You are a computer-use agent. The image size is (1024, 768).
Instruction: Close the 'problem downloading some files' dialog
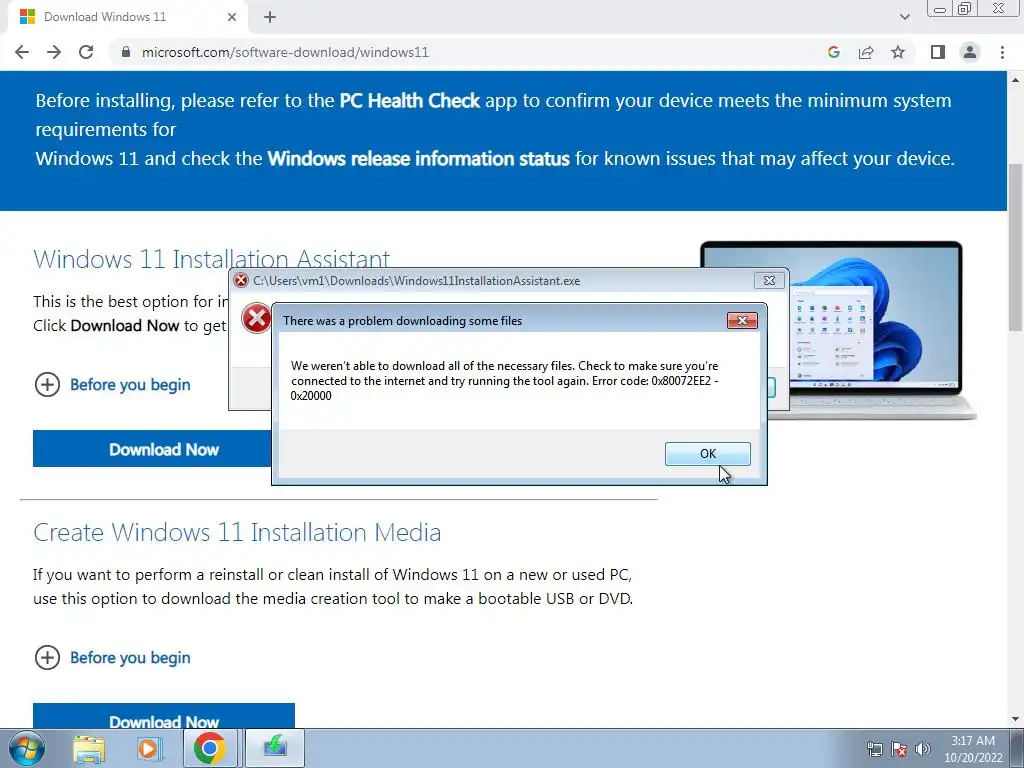pyautogui.click(x=742, y=320)
